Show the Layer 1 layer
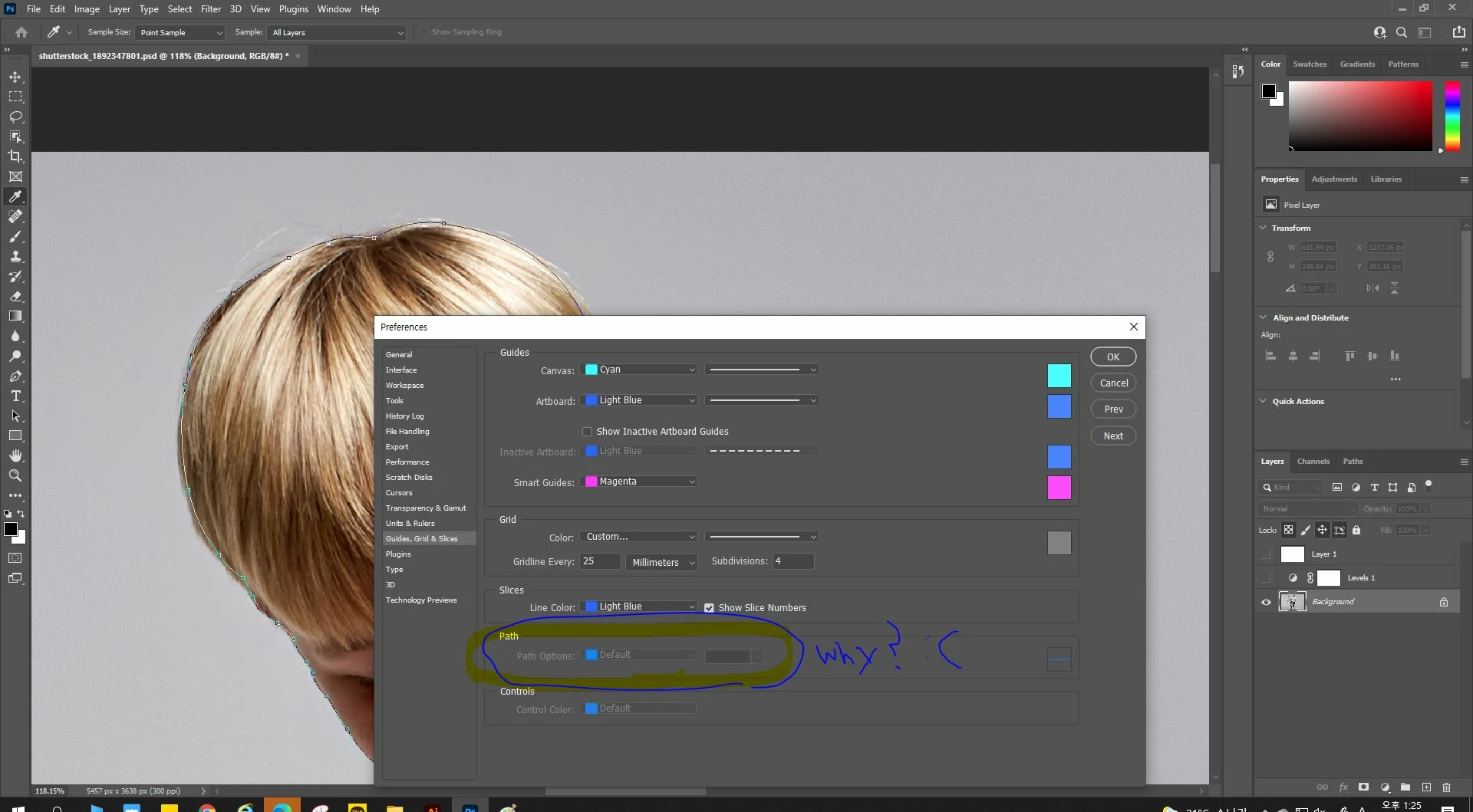 pyautogui.click(x=1266, y=554)
